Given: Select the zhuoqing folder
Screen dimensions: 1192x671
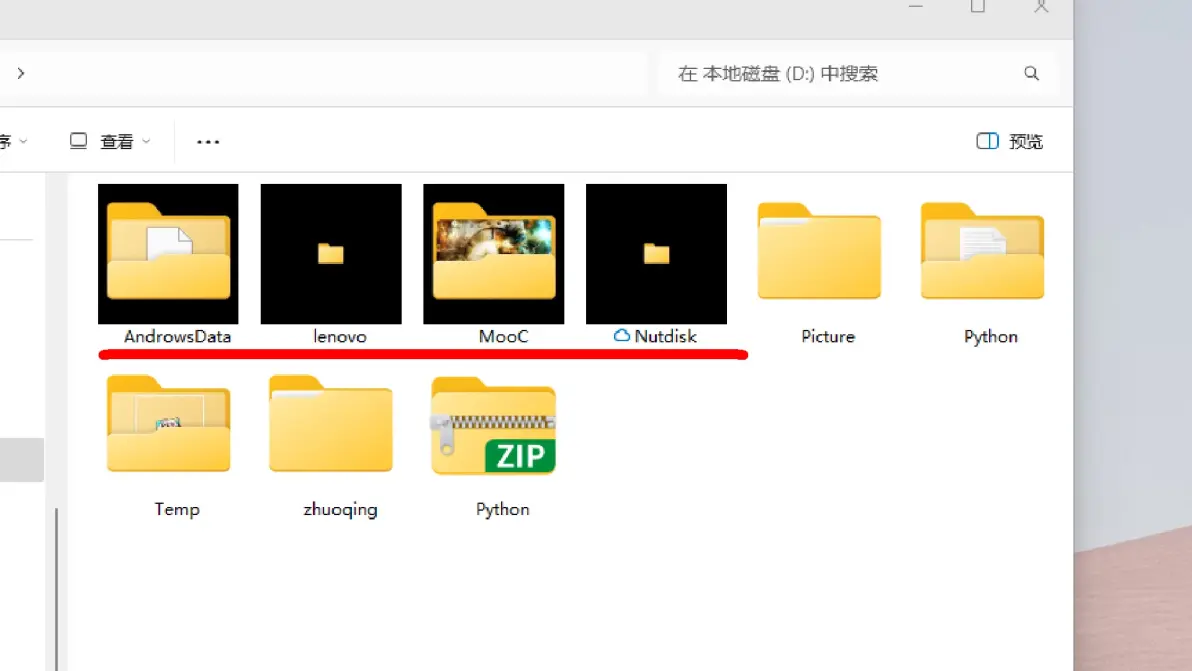Looking at the screenshot, I should click(331, 425).
